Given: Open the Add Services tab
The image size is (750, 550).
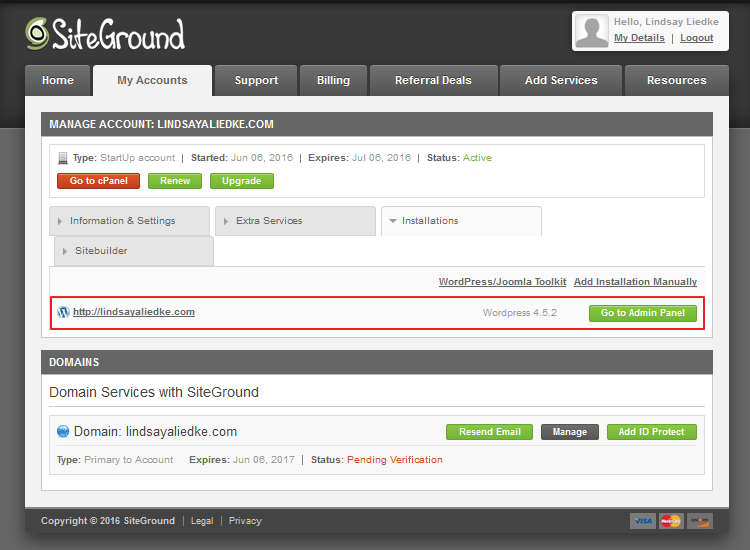Looking at the screenshot, I should click(x=561, y=80).
